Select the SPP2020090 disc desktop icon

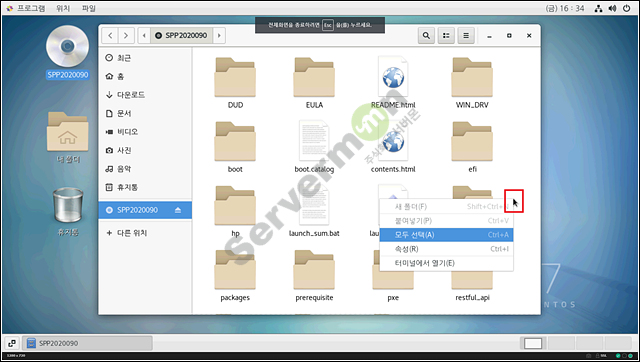tap(67, 47)
